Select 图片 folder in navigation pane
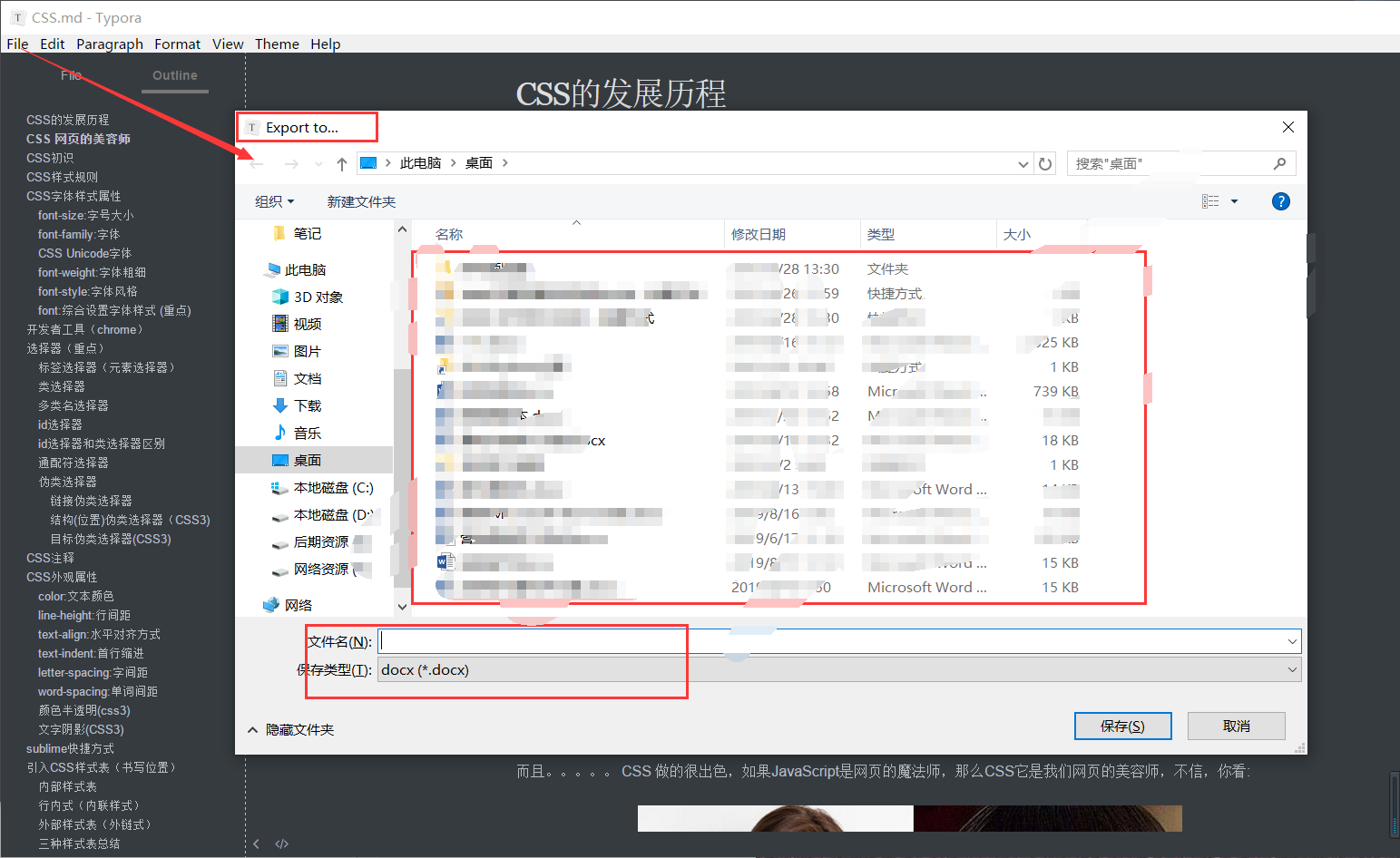Screen dimensions: 1400x858 (x=307, y=352)
